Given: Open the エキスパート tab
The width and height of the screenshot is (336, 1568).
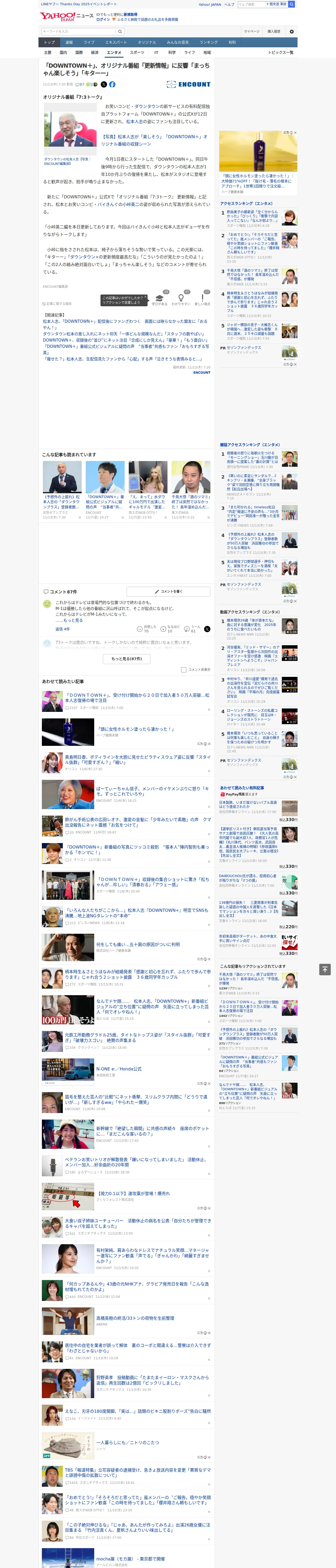Looking at the screenshot, I should (x=116, y=43).
